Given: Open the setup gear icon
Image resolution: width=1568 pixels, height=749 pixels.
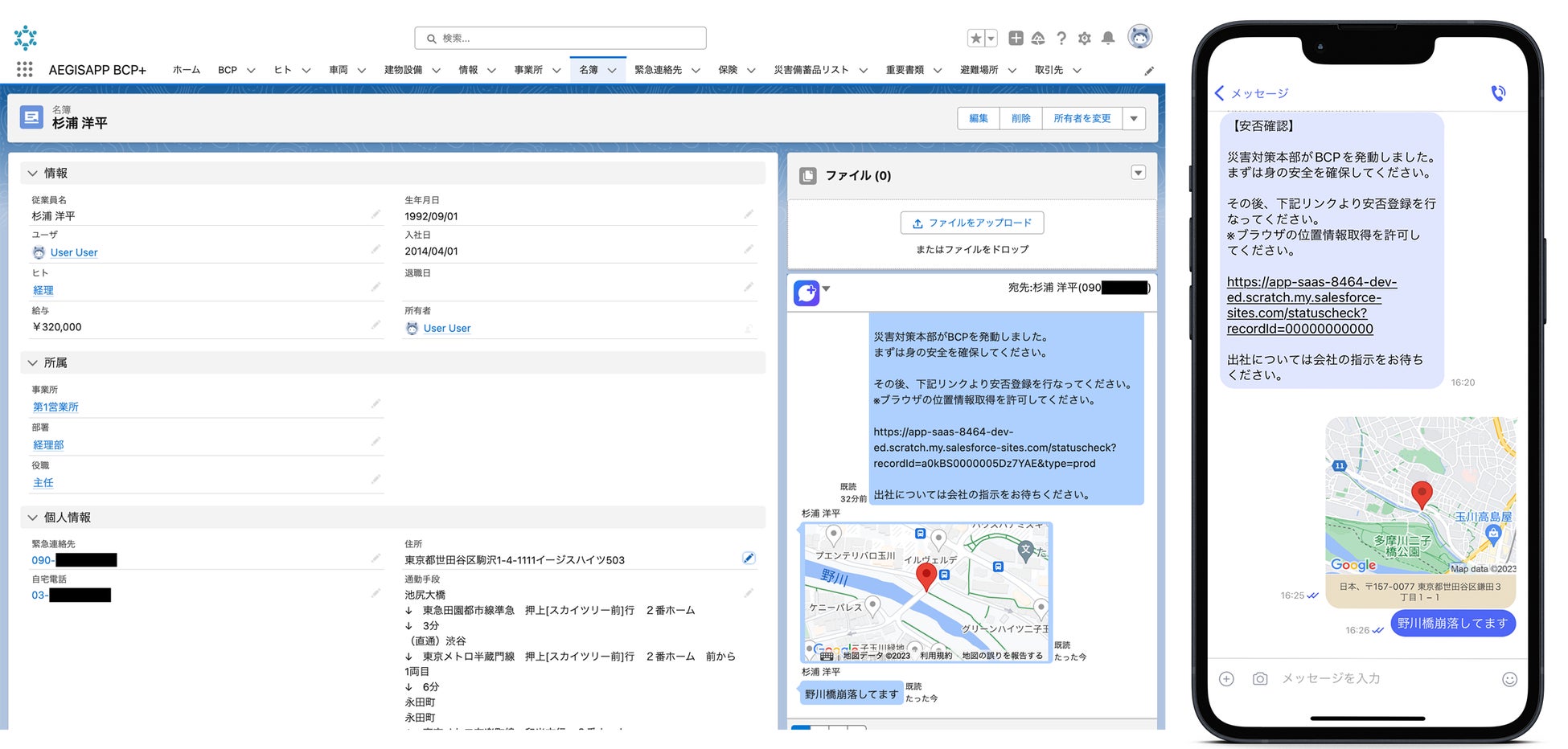Looking at the screenshot, I should click(1085, 38).
